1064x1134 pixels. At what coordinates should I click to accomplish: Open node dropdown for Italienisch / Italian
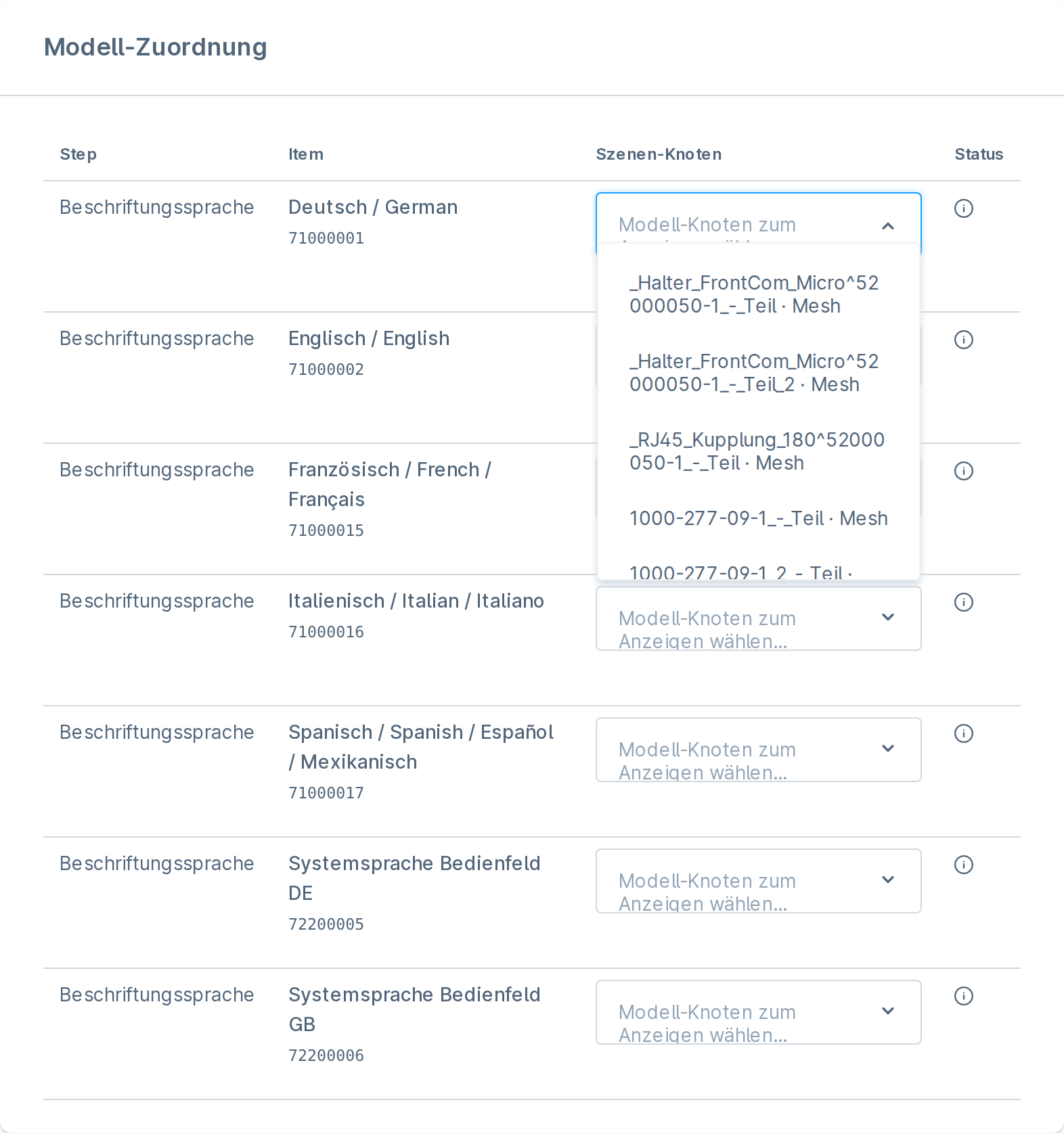758,618
